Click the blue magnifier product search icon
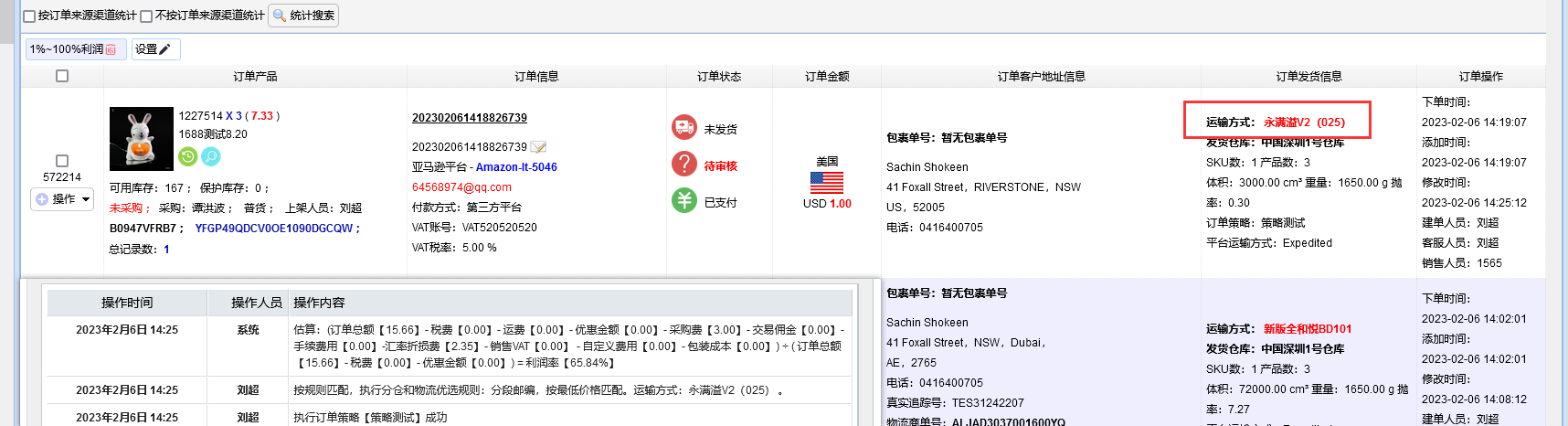This screenshot has width=1568, height=426. [211, 156]
